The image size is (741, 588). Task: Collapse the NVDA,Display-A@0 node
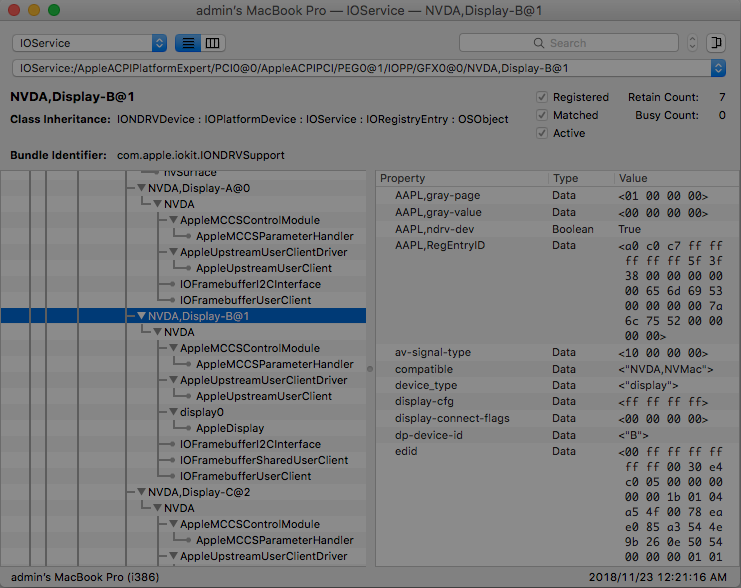tap(141, 188)
